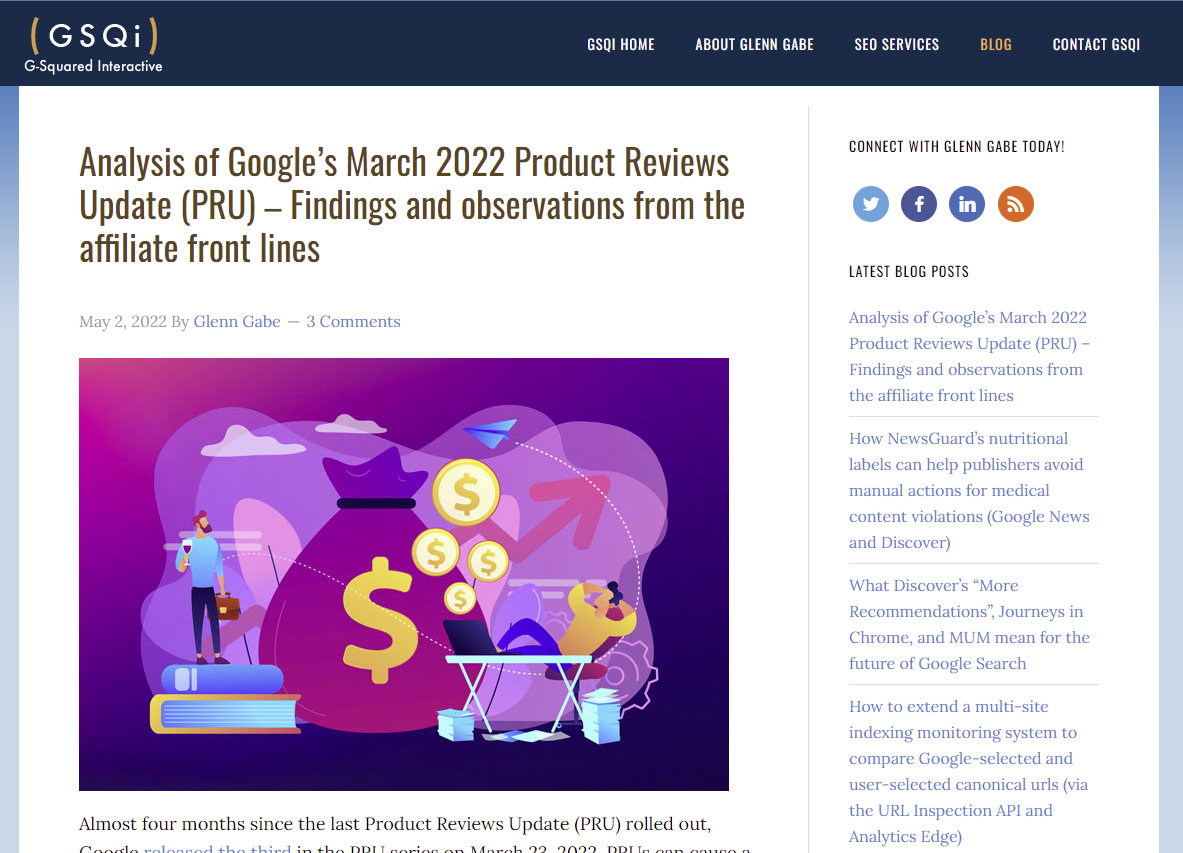Click the article headline about Product Reviews Update

tap(412, 205)
